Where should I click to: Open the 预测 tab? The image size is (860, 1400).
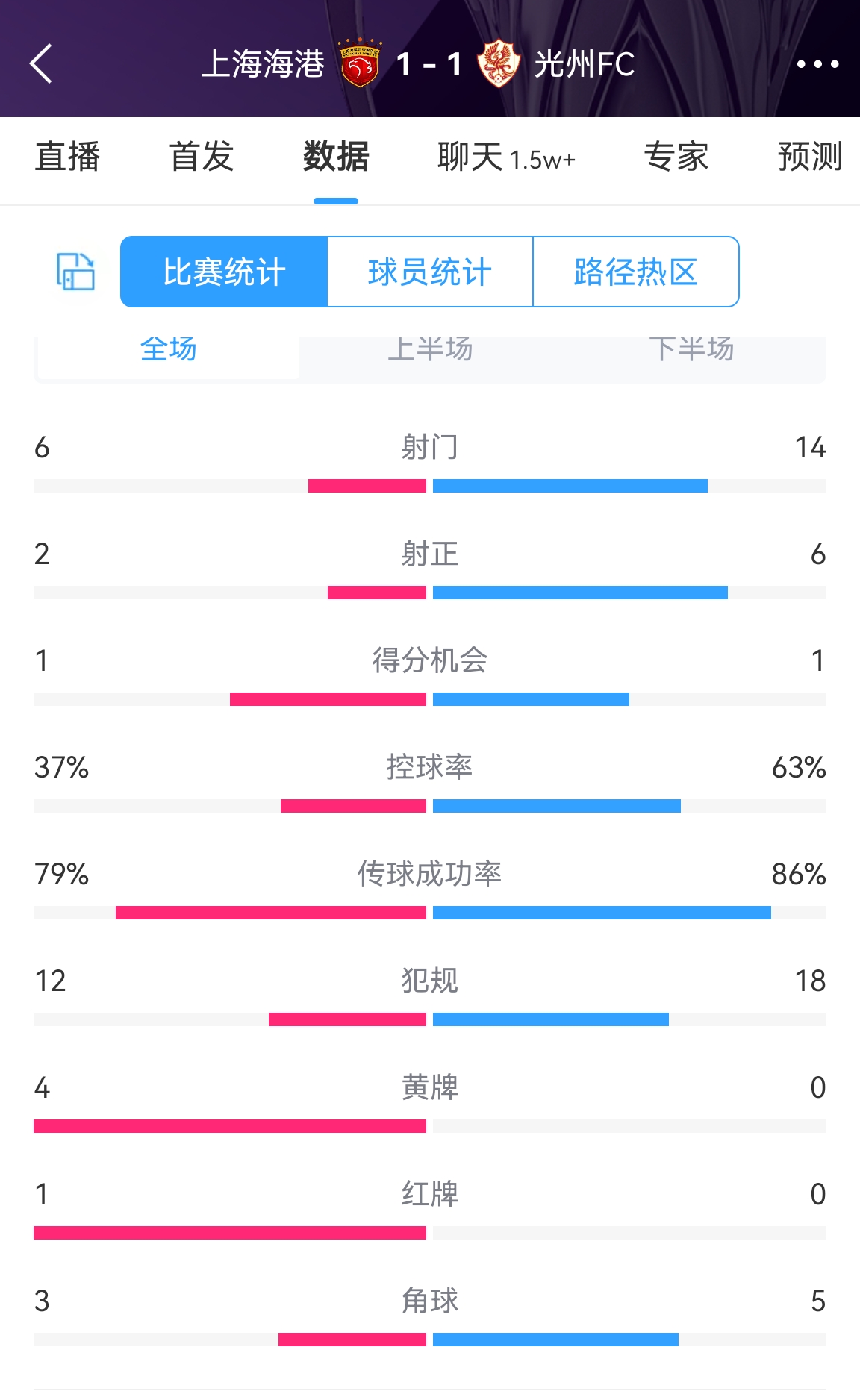[810, 157]
